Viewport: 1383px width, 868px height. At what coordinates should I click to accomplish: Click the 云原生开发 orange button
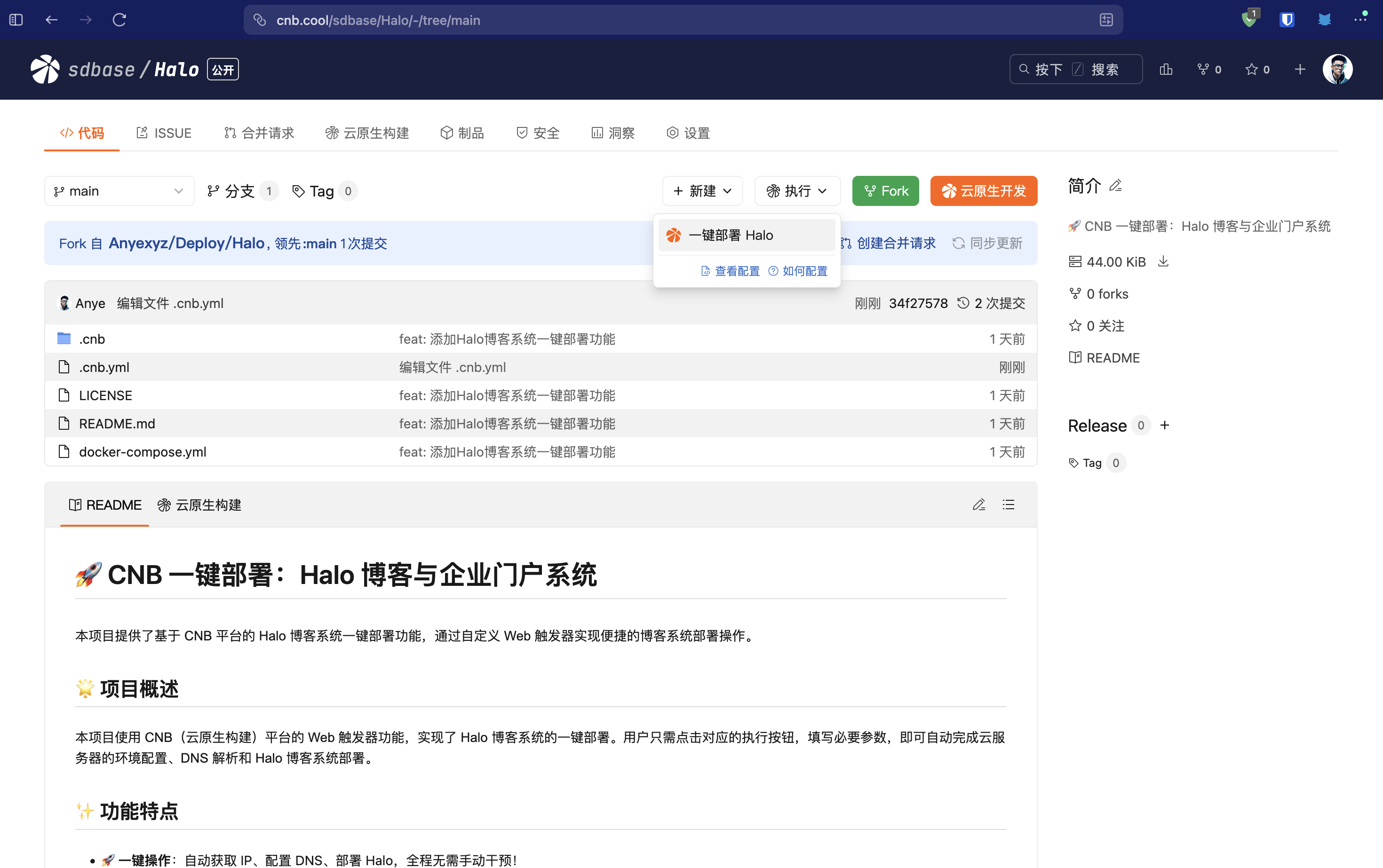983,191
